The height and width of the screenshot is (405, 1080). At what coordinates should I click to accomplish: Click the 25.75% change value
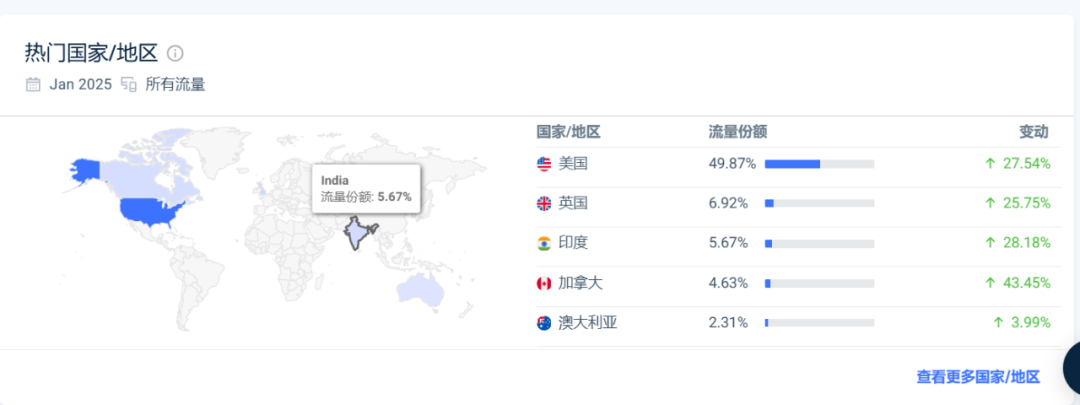1026,203
